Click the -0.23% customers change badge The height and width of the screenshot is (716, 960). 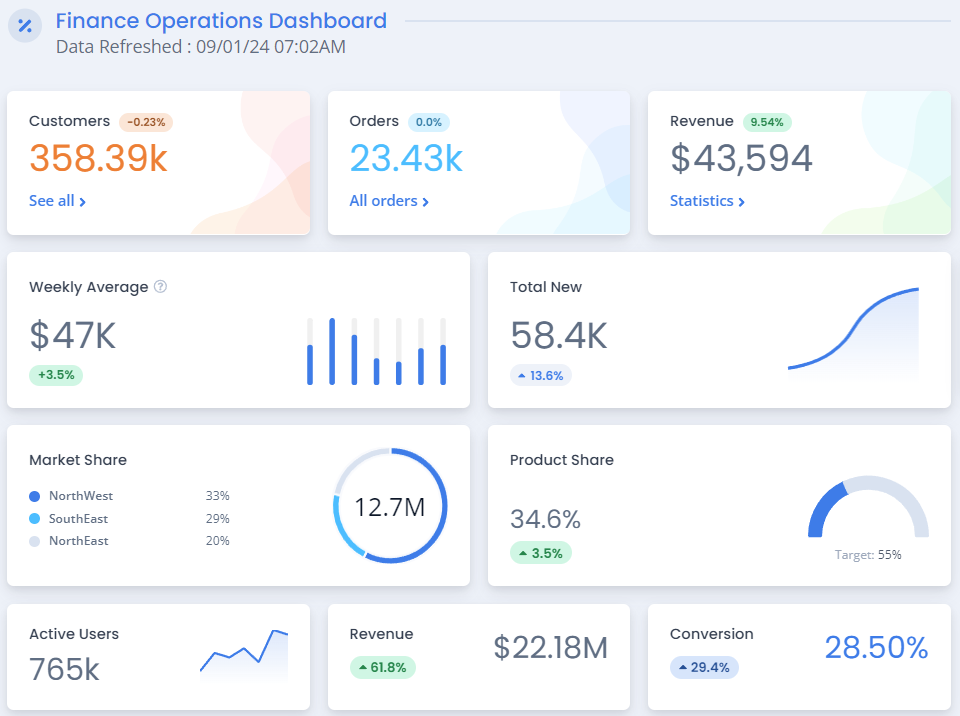point(146,122)
